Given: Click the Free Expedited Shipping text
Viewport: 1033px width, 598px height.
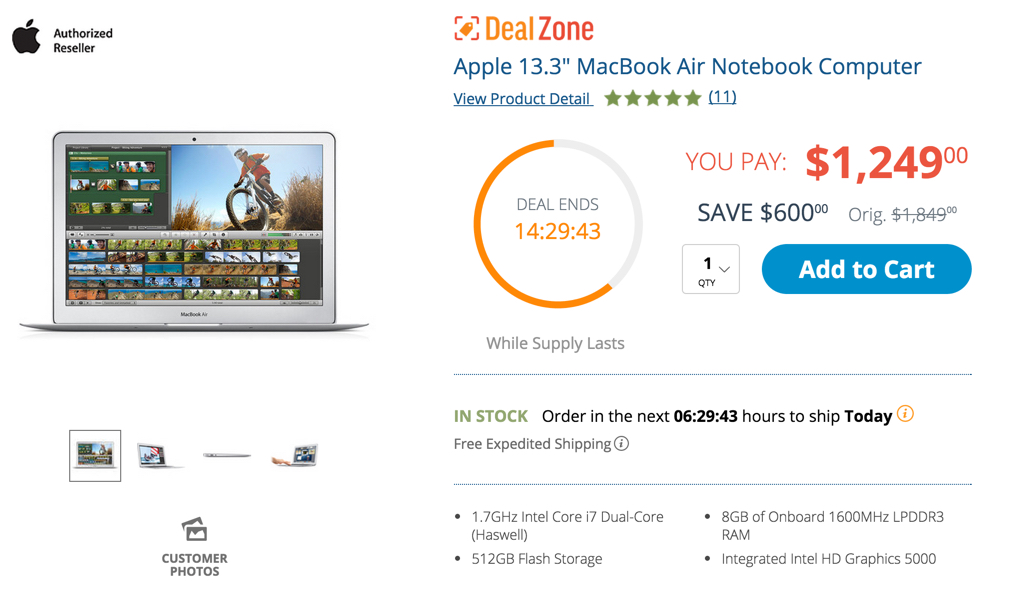Looking at the screenshot, I should 532,444.
